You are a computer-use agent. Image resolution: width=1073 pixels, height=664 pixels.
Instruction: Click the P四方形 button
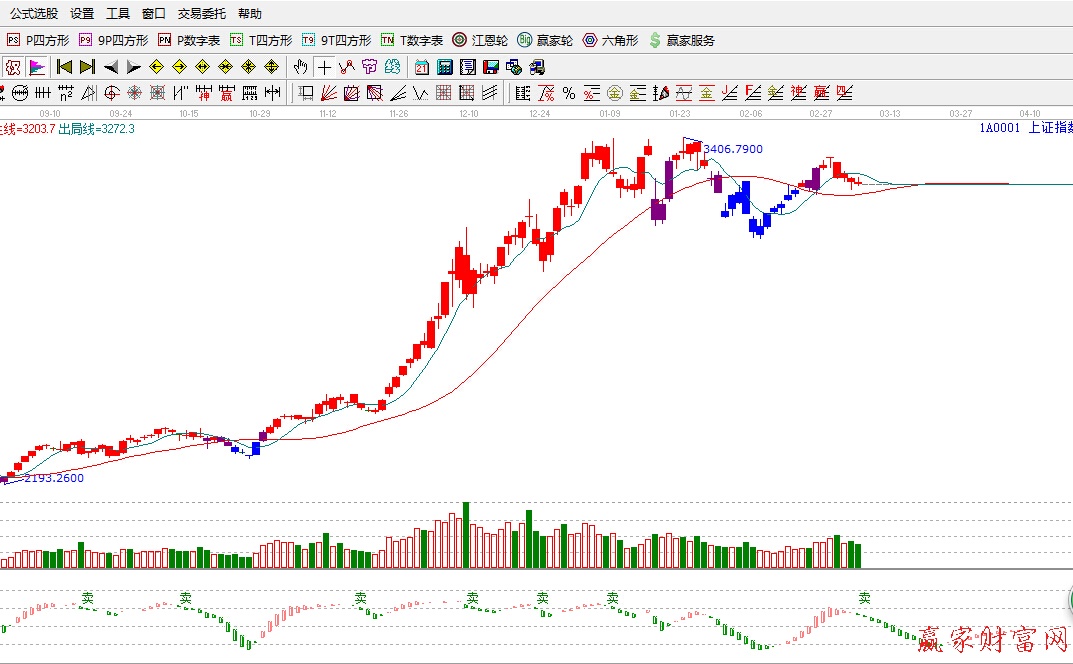click(38, 40)
